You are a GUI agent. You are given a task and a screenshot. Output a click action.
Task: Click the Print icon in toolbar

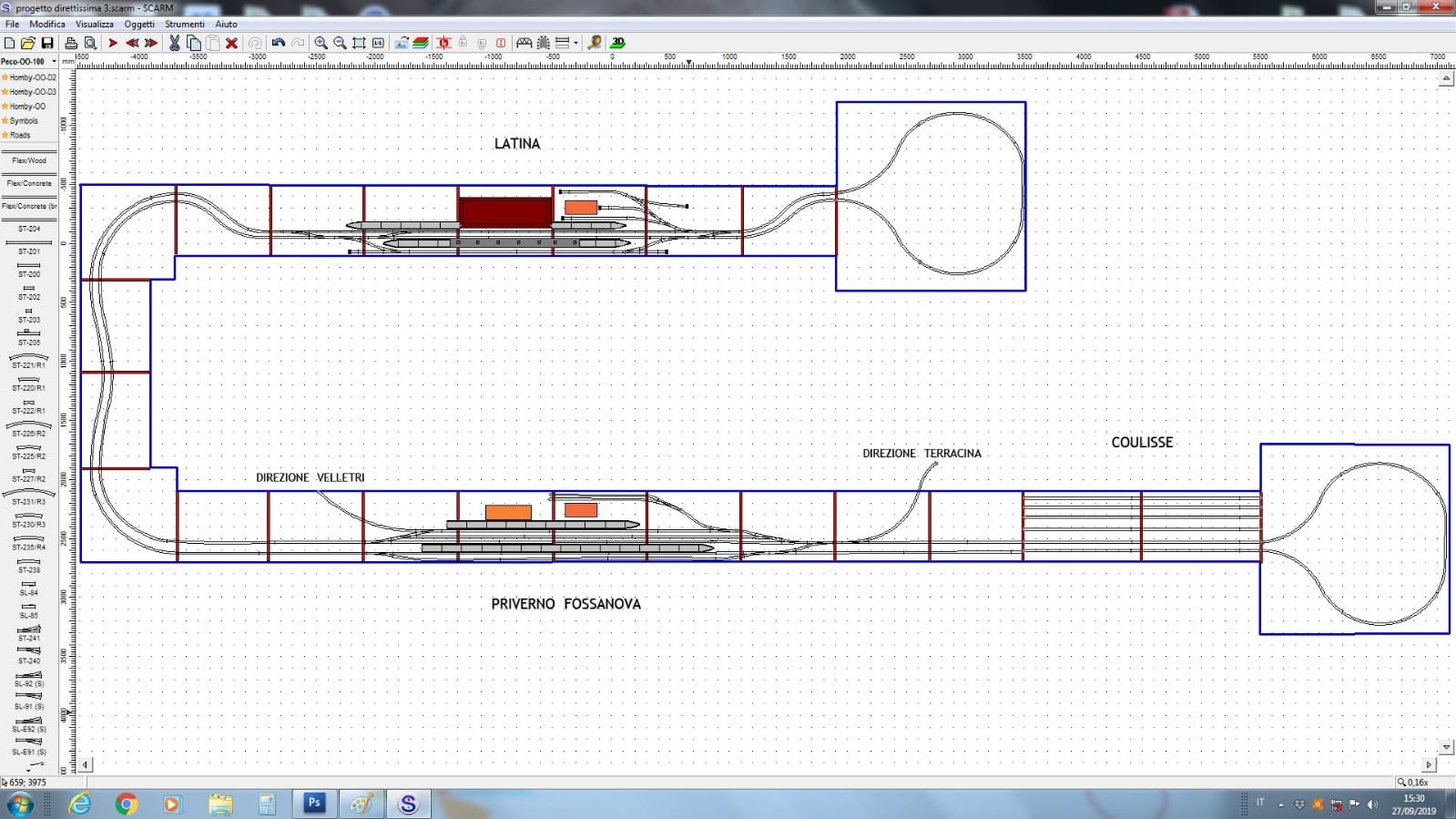point(70,43)
